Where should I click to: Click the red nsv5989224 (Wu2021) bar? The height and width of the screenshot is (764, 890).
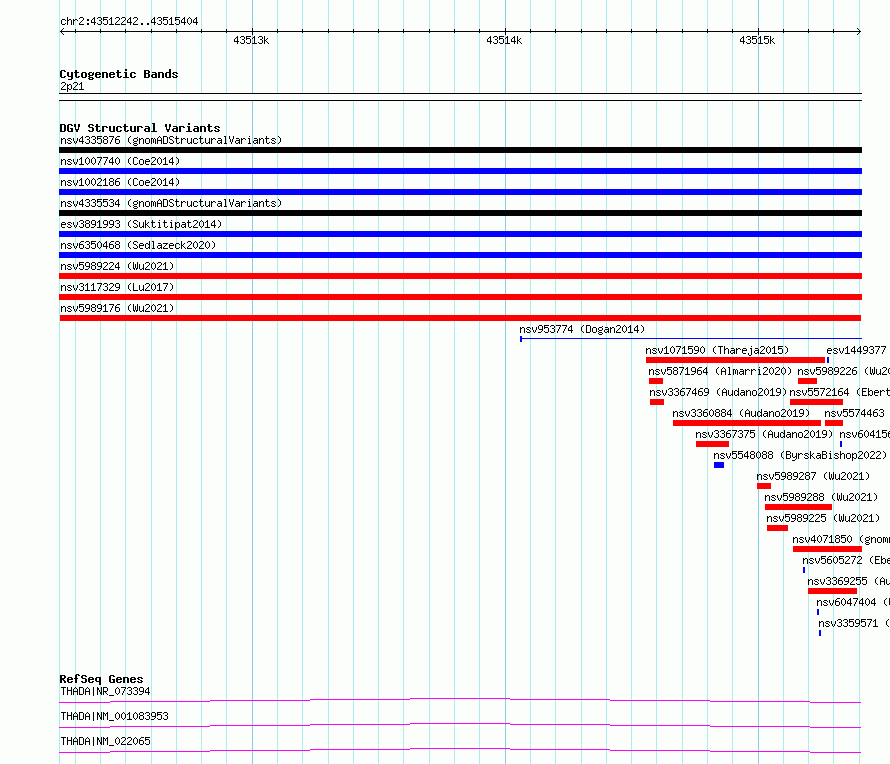point(460,276)
